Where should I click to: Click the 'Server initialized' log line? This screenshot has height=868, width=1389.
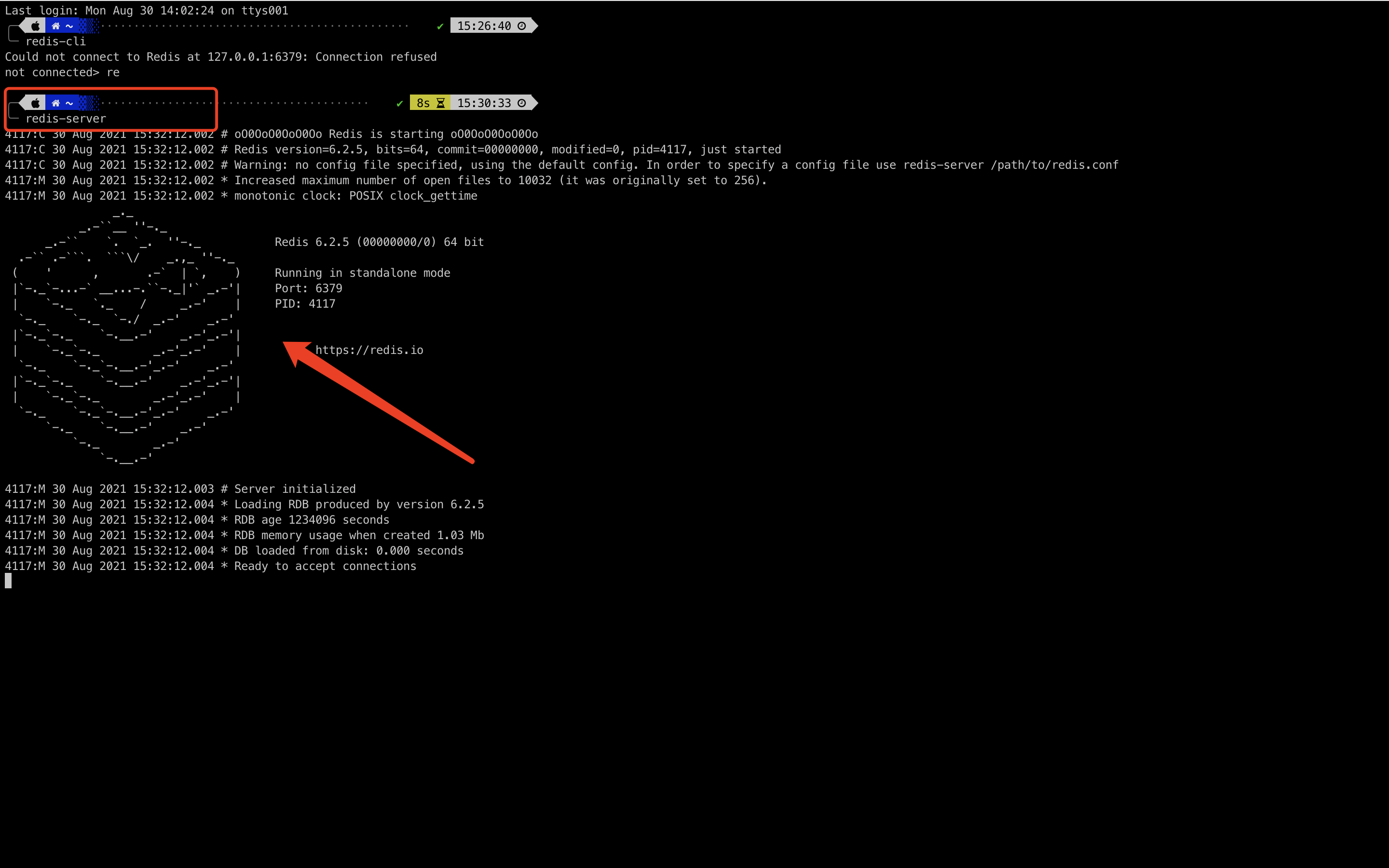coord(295,489)
